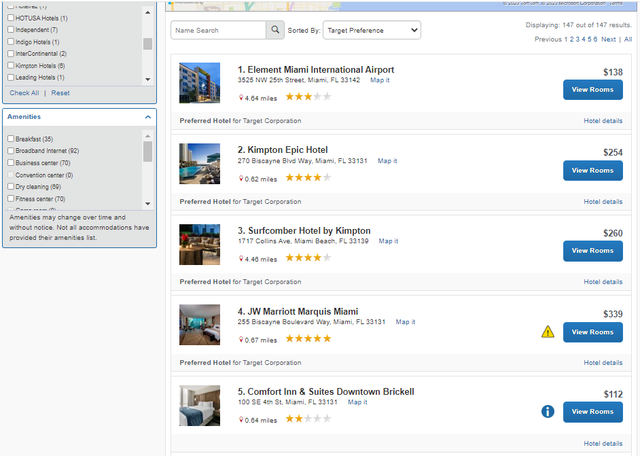This screenshot has width=640, height=456.
Task: Click star rating of Element Miami International Airport
Action: [x=308, y=97]
